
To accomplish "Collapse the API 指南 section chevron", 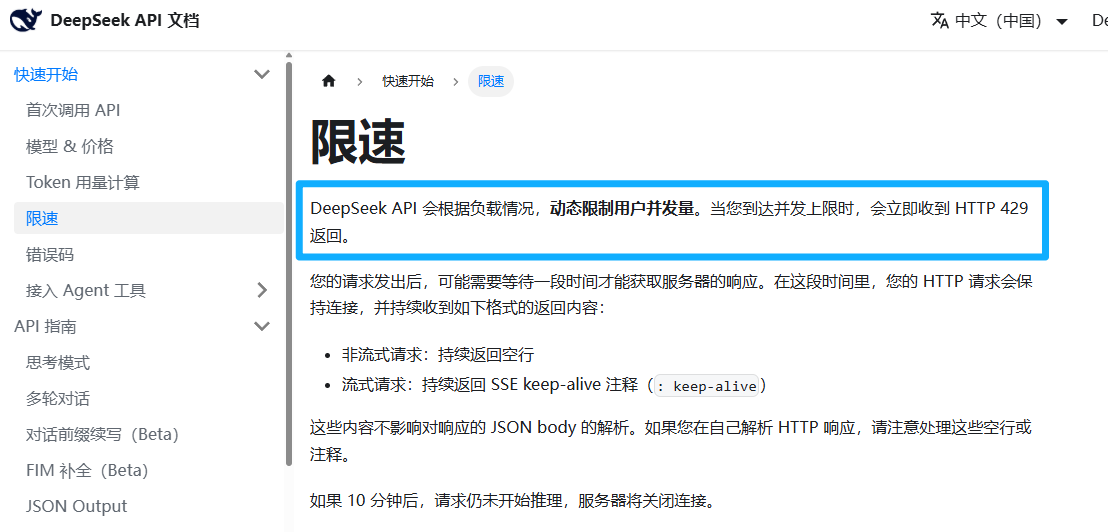I will (x=261, y=326).
